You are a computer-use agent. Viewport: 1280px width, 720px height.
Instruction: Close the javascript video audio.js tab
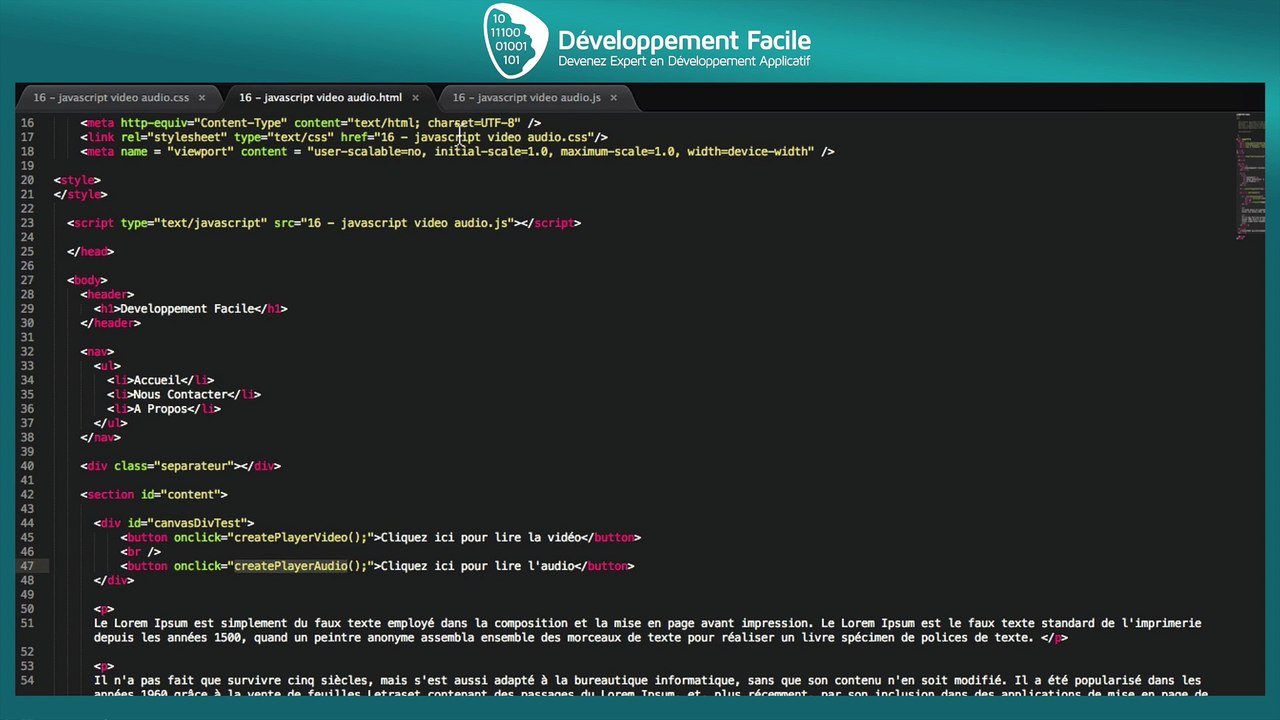point(613,97)
